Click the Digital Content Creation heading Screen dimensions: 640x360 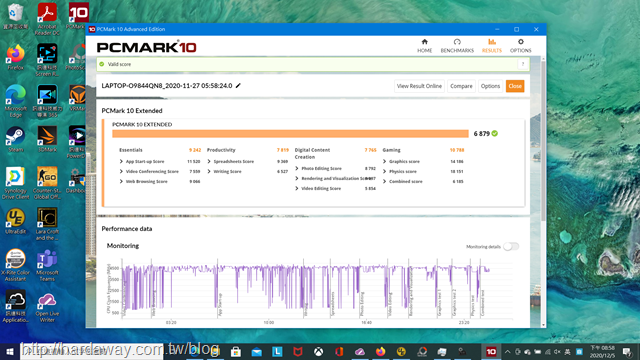pos(312,153)
